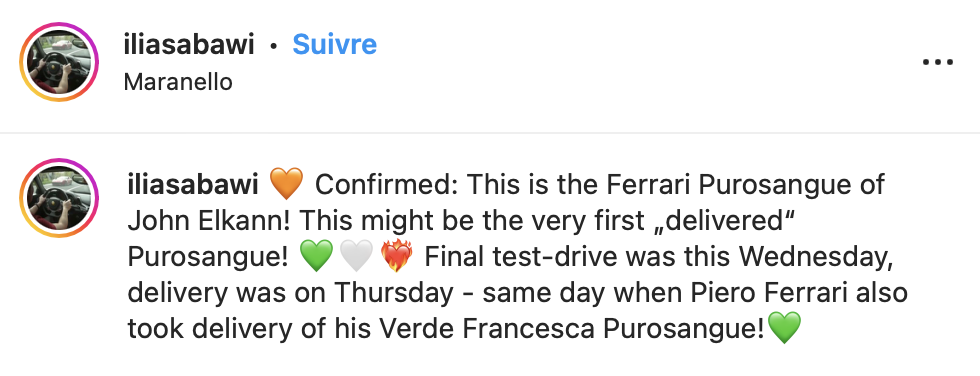Click the green heart after "Purosangue!"
Screen dimensions: 980x376
(x=316, y=257)
